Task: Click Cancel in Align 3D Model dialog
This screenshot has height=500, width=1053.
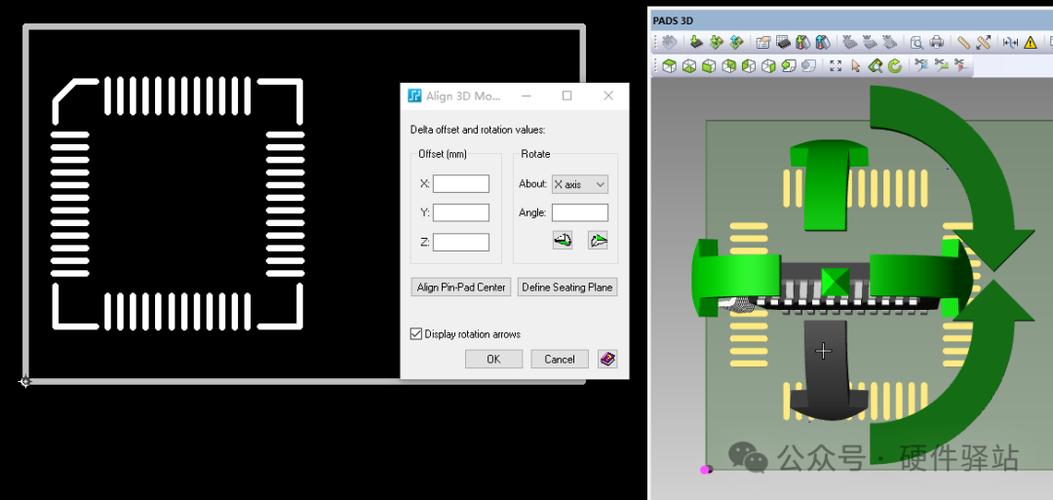Action: pos(559,359)
